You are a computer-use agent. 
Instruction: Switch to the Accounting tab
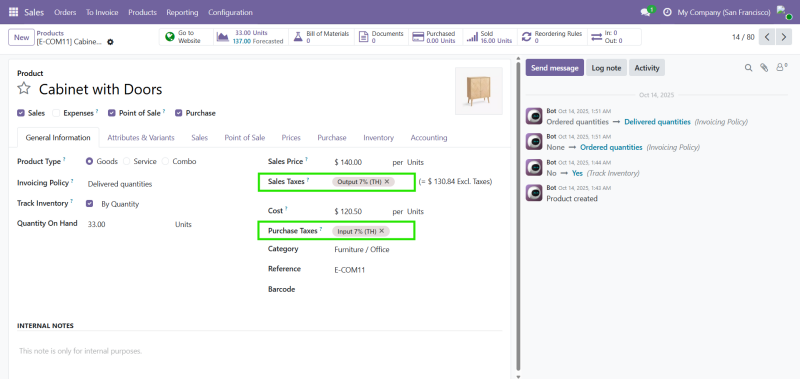[429, 138]
